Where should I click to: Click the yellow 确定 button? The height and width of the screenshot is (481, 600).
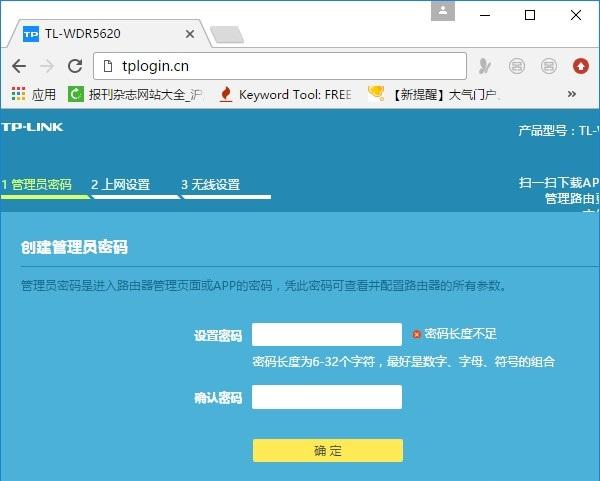pos(328,450)
